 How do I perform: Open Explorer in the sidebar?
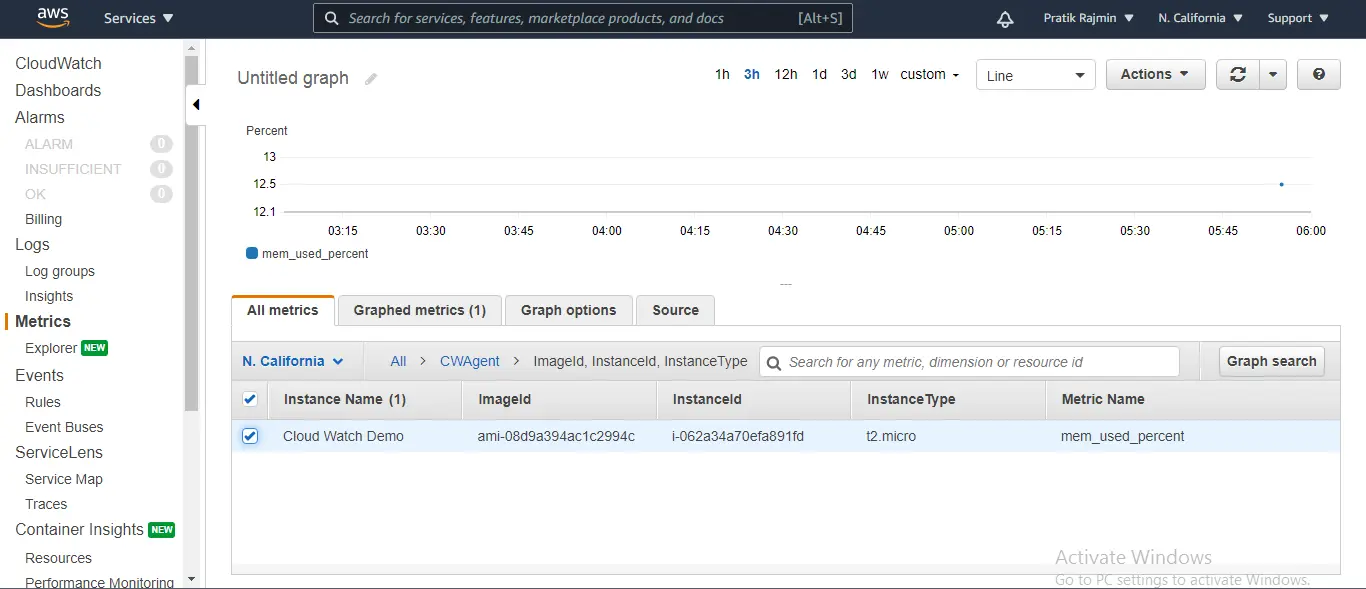pyautogui.click(x=51, y=348)
